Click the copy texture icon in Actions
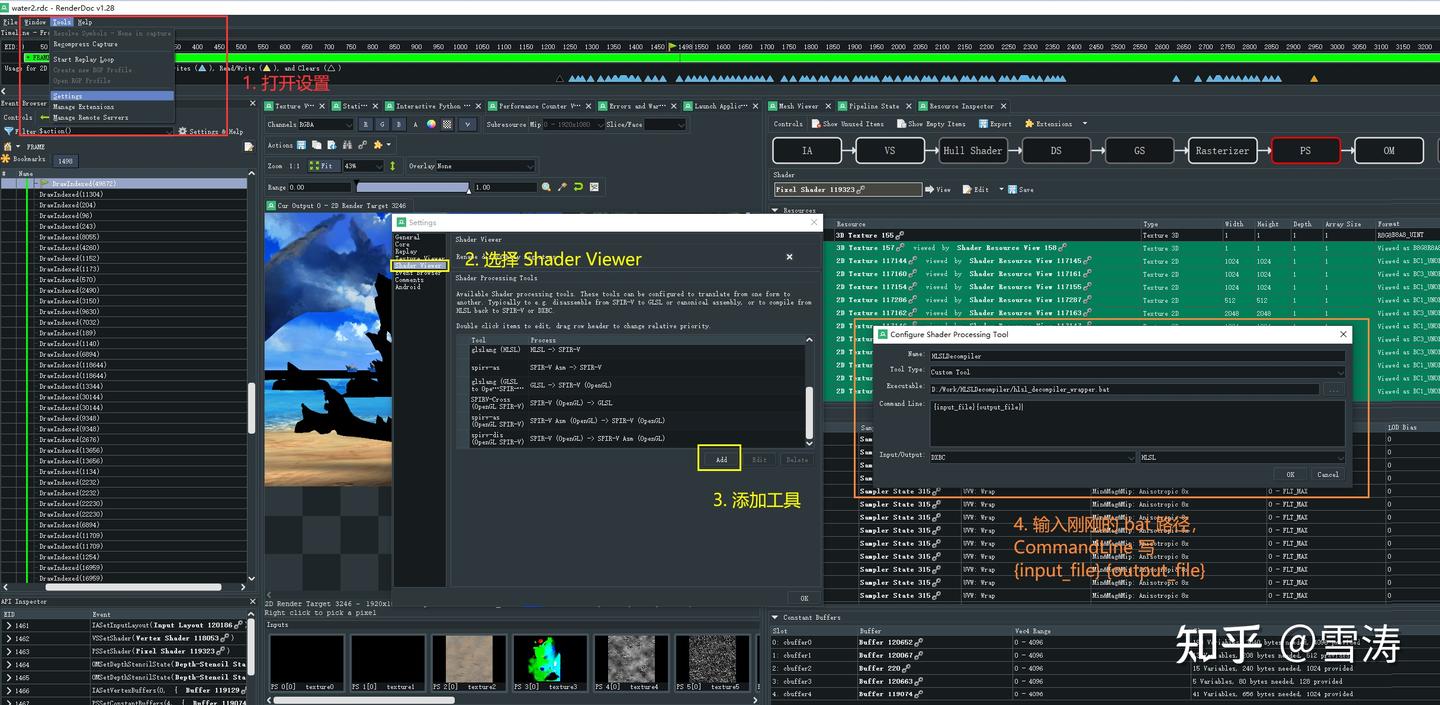1440x705 pixels. pyautogui.click(x=317, y=145)
